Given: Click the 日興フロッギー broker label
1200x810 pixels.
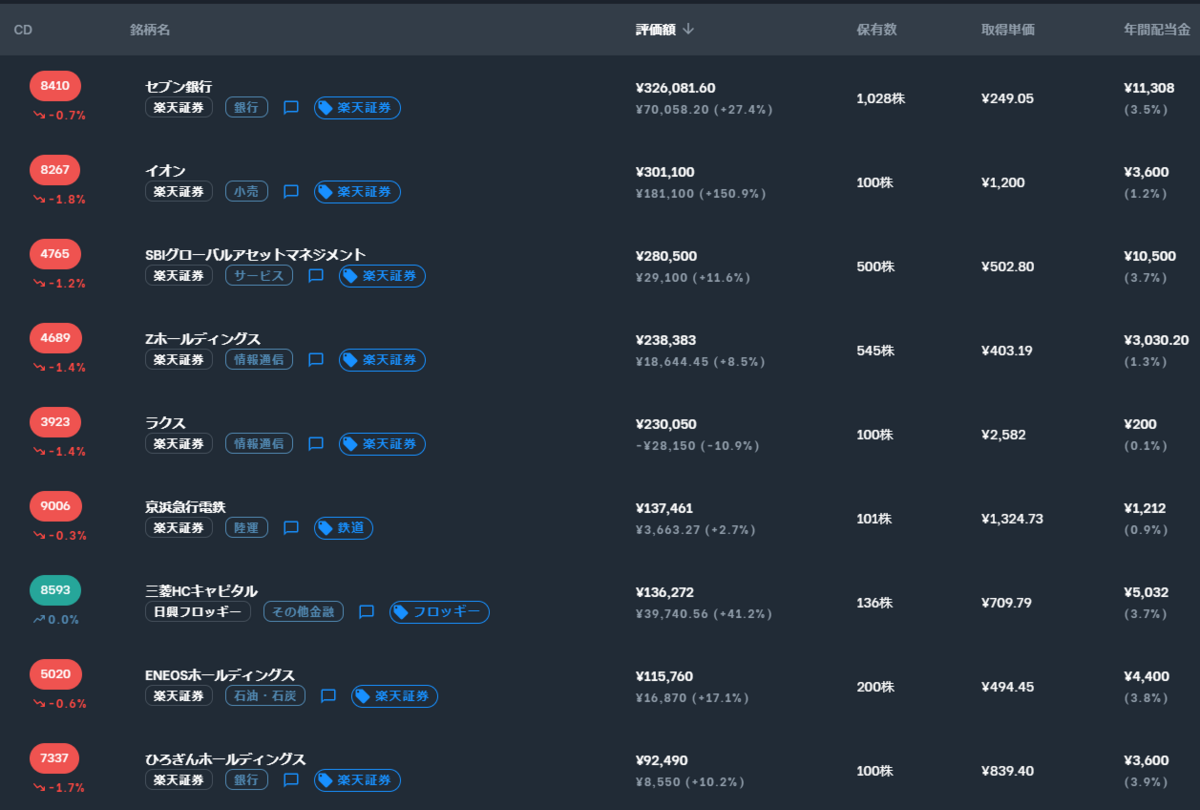Looking at the screenshot, I should 198,611.
